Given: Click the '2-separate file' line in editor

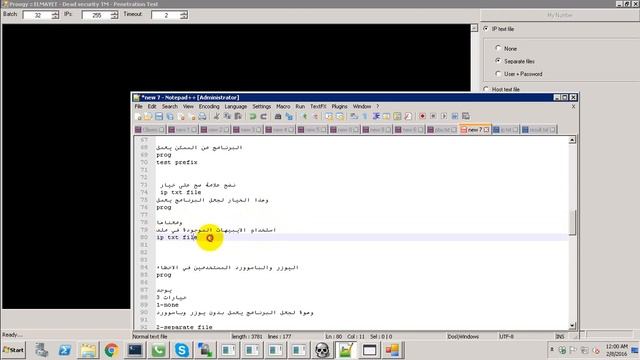Looking at the screenshot, I should click(184, 327).
